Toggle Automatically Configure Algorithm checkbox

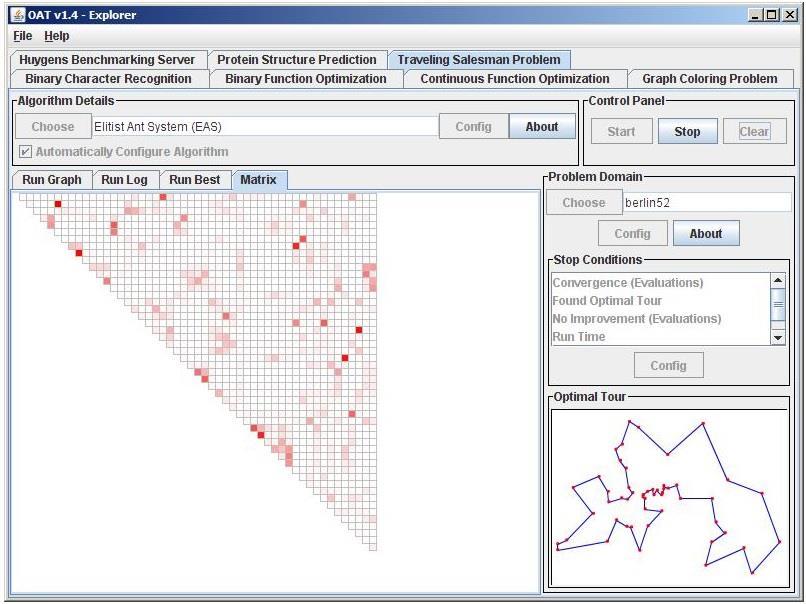pyautogui.click(x=25, y=152)
